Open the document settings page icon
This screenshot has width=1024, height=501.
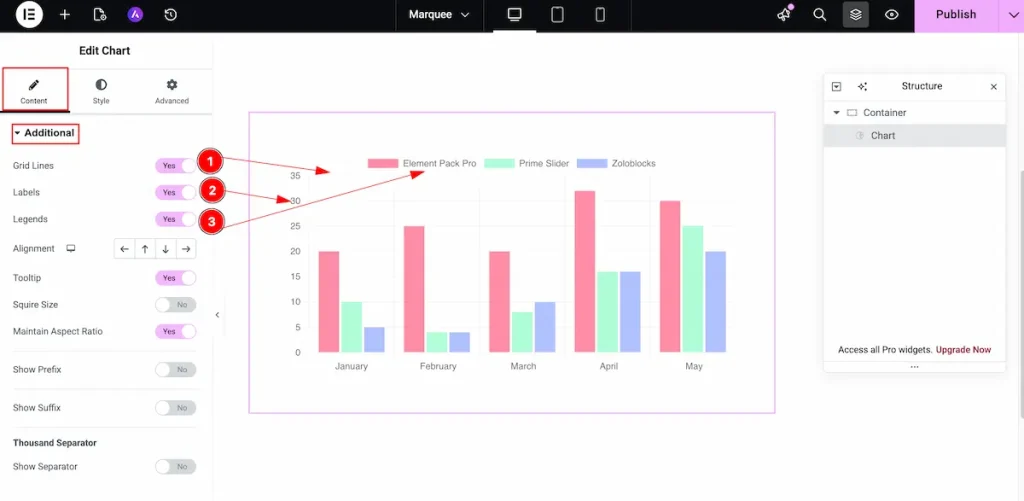(99, 15)
